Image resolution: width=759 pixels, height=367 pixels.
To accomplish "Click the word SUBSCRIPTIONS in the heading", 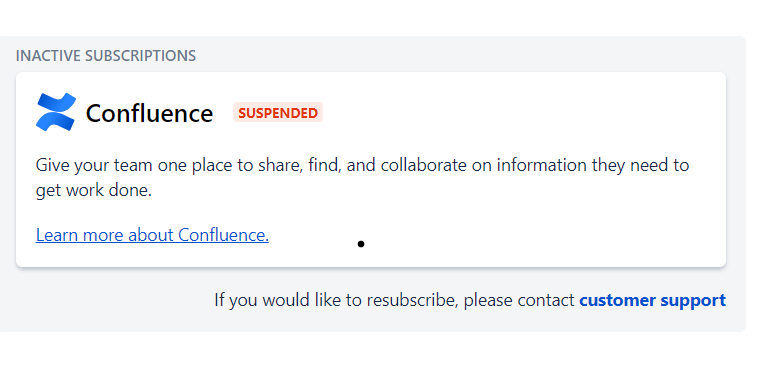I will [x=140, y=56].
